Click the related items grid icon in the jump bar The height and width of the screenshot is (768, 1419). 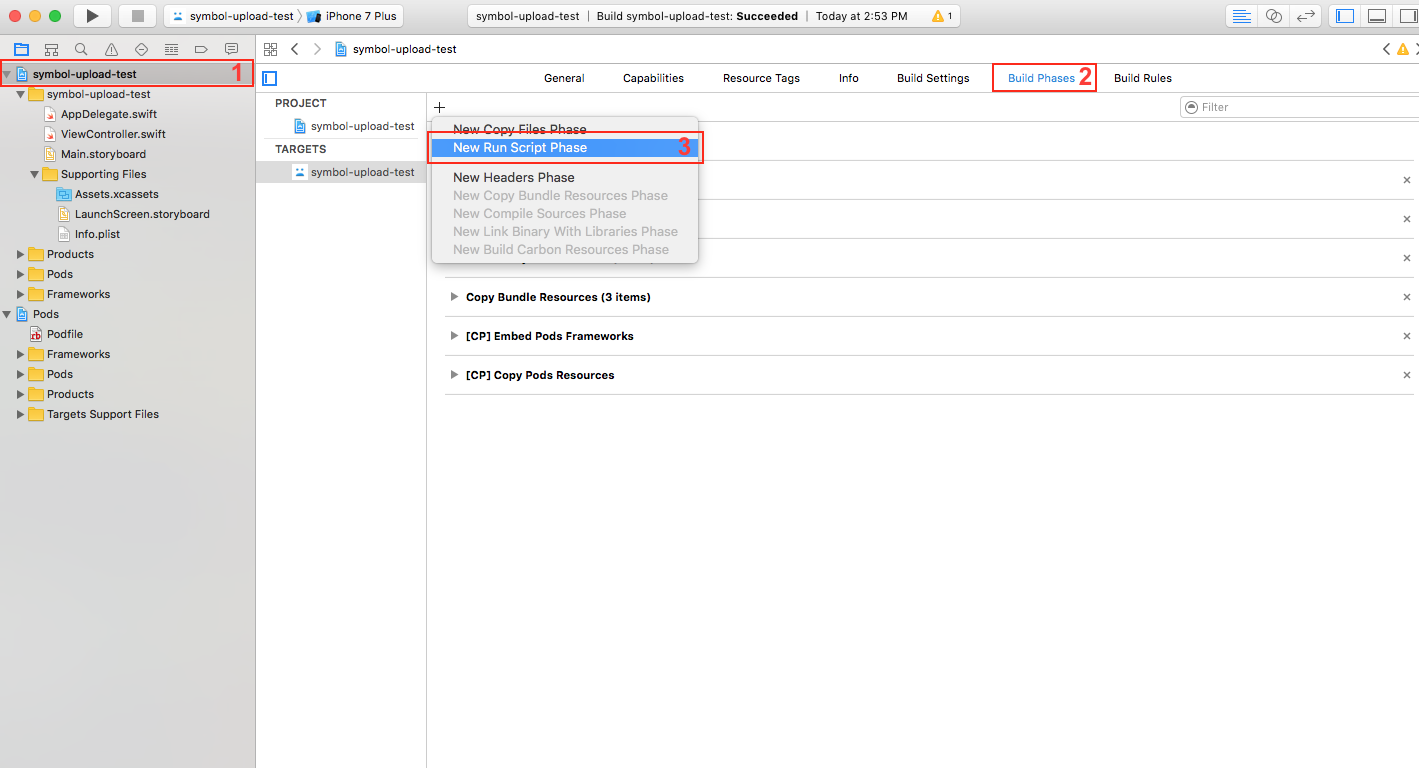(270, 49)
